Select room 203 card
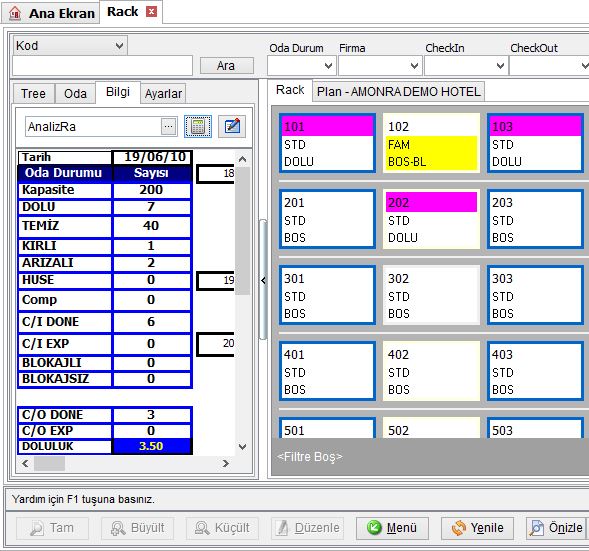The height and width of the screenshot is (551, 589). pos(535,219)
